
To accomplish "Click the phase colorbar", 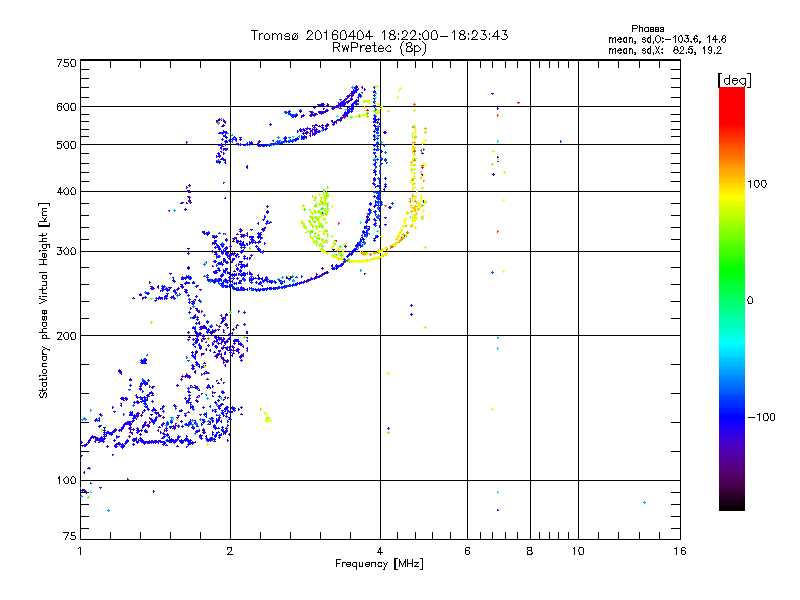I will 732,298.
